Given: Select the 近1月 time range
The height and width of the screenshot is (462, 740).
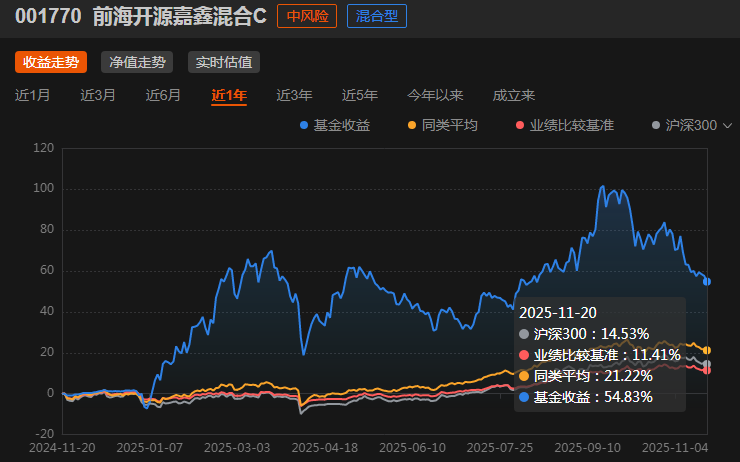Looking at the screenshot, I should pyautogui.click(x=33, y=96).
